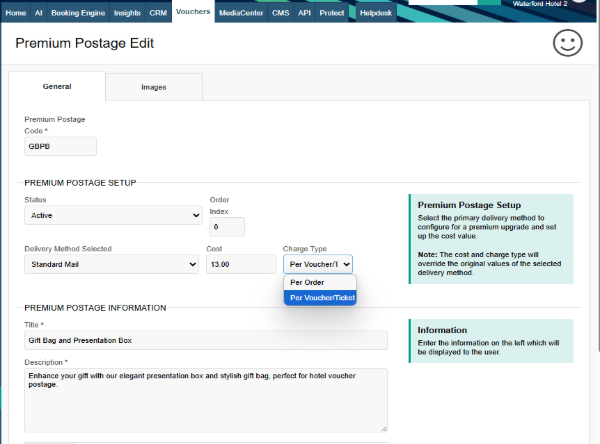Click the PREMIUM POSTAGE INFORMATION section header
The height and width of the screenshot is (444, 600).
coord(95,308)
